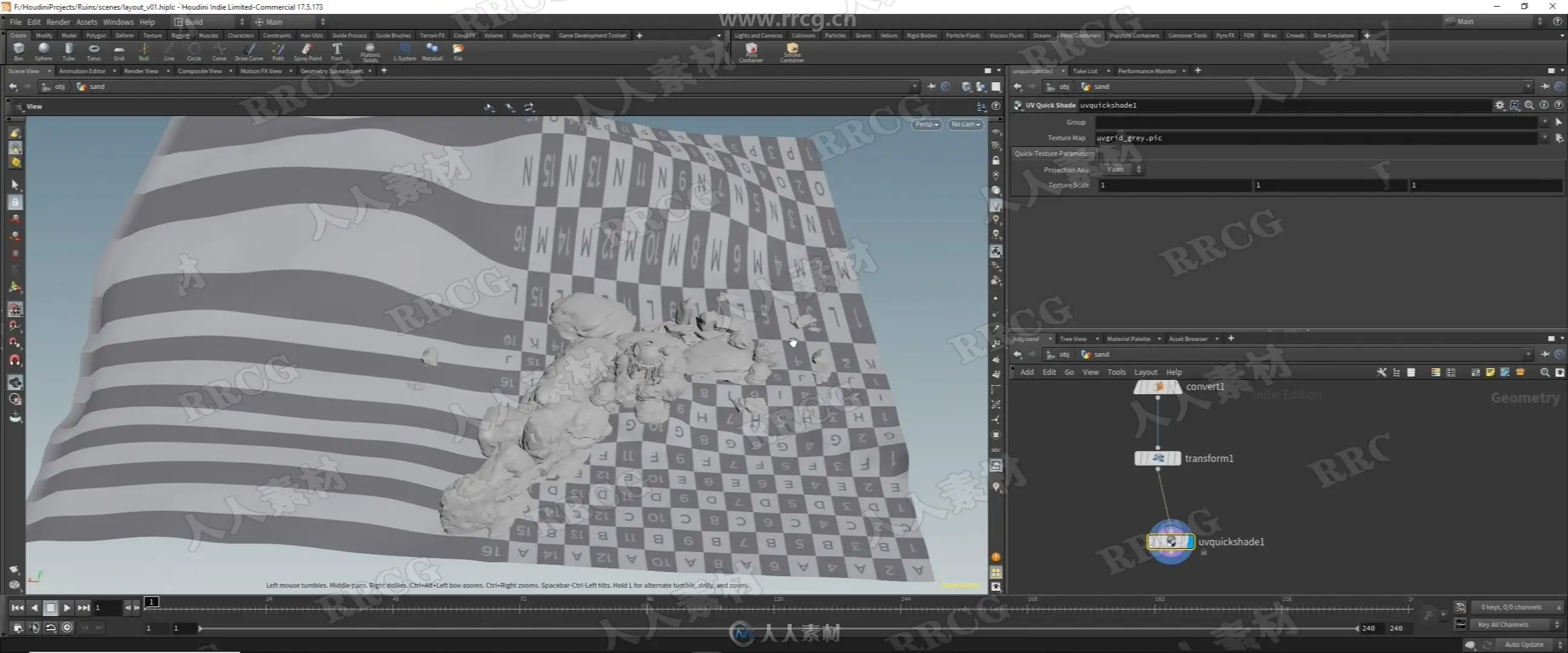Open the No cam camera dropdown
1568x653 pixels.
pyautogui.click(x=965, y=124)
